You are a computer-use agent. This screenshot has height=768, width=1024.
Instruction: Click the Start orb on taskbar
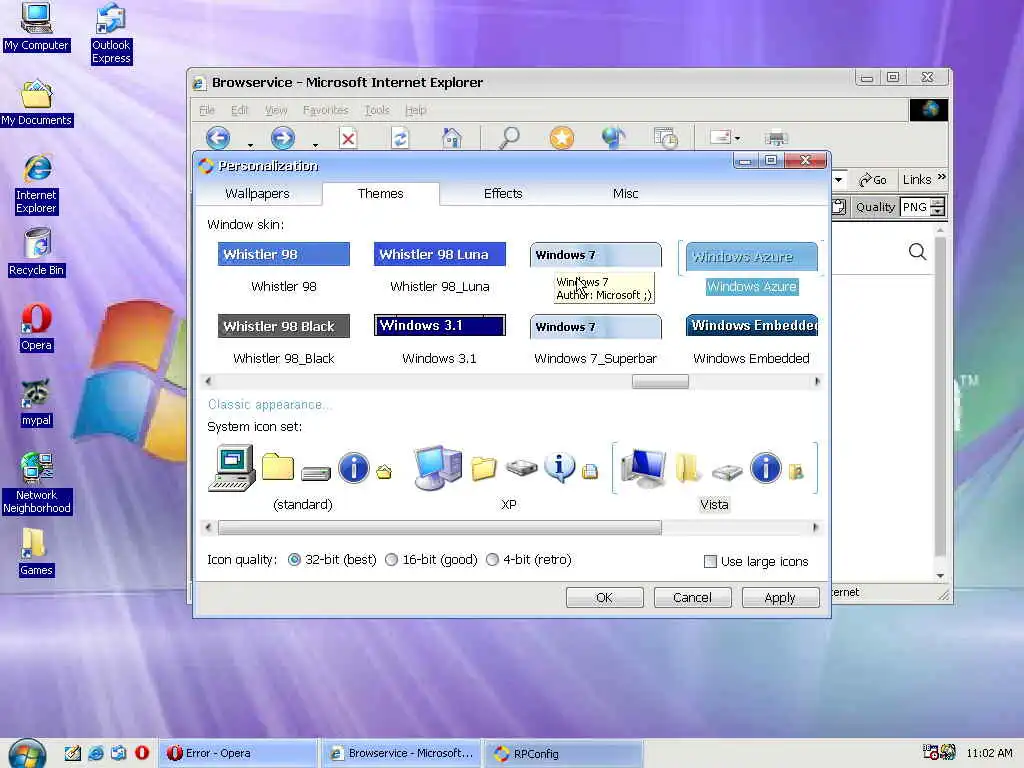coord(27,754)
